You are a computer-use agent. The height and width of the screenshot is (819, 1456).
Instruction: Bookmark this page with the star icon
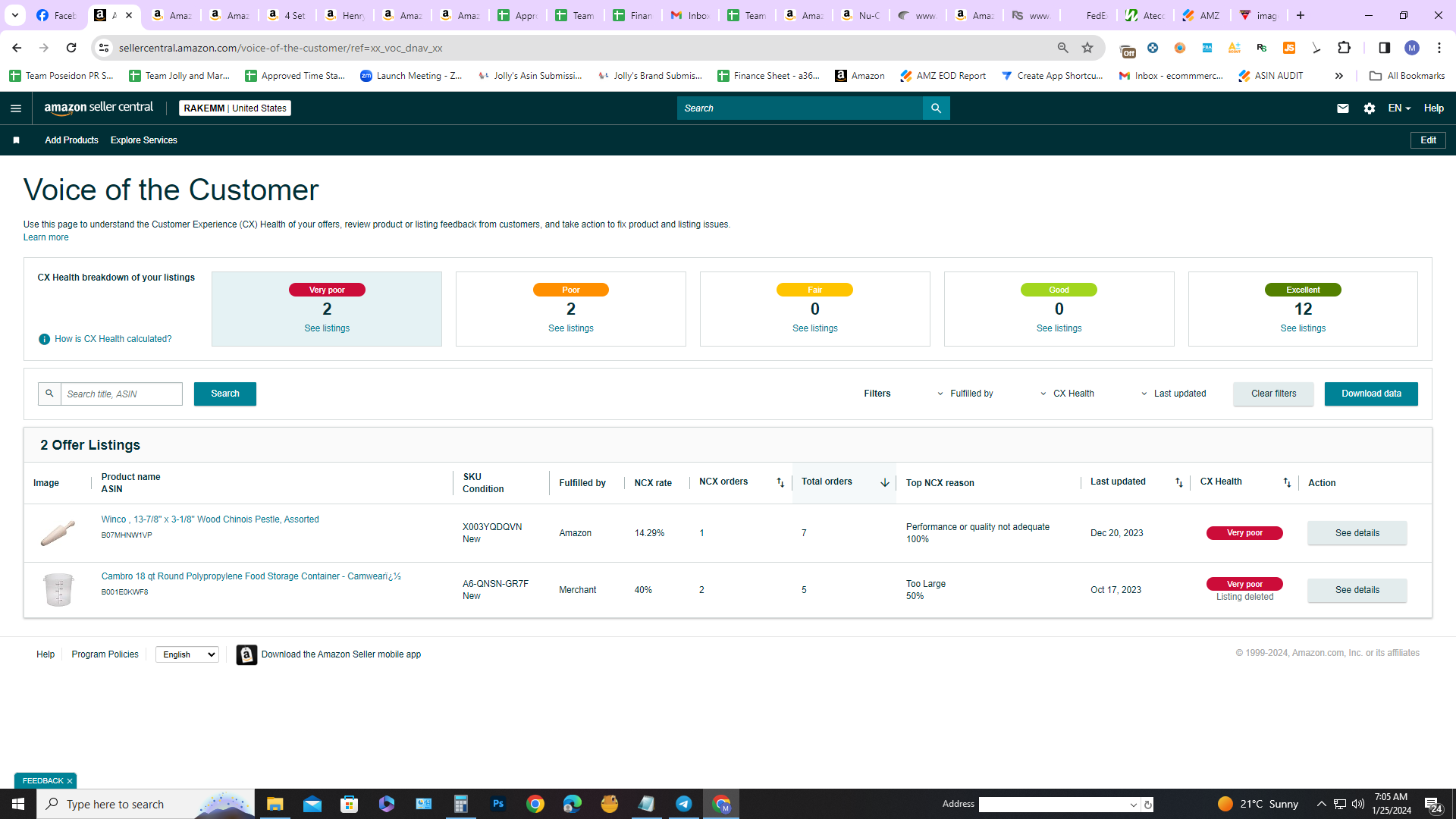[1087, 48]
